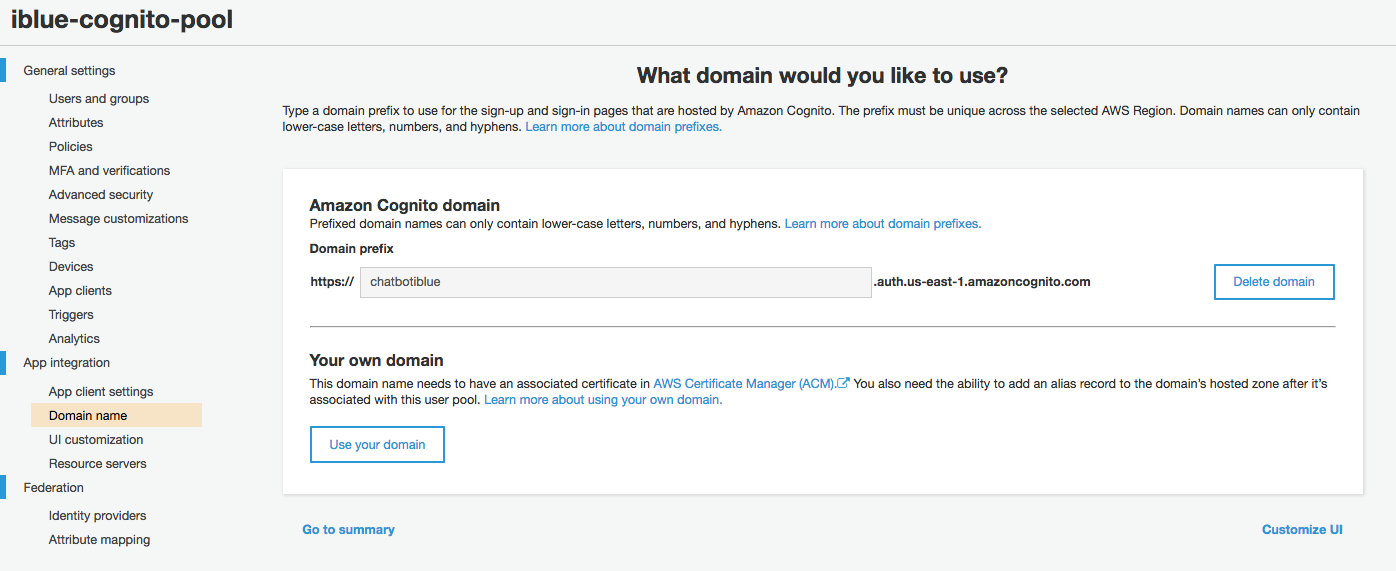The width and height of the screenshot is (1396, 571).
Task: Open Triggers configuration
Action: coord(71,315)
